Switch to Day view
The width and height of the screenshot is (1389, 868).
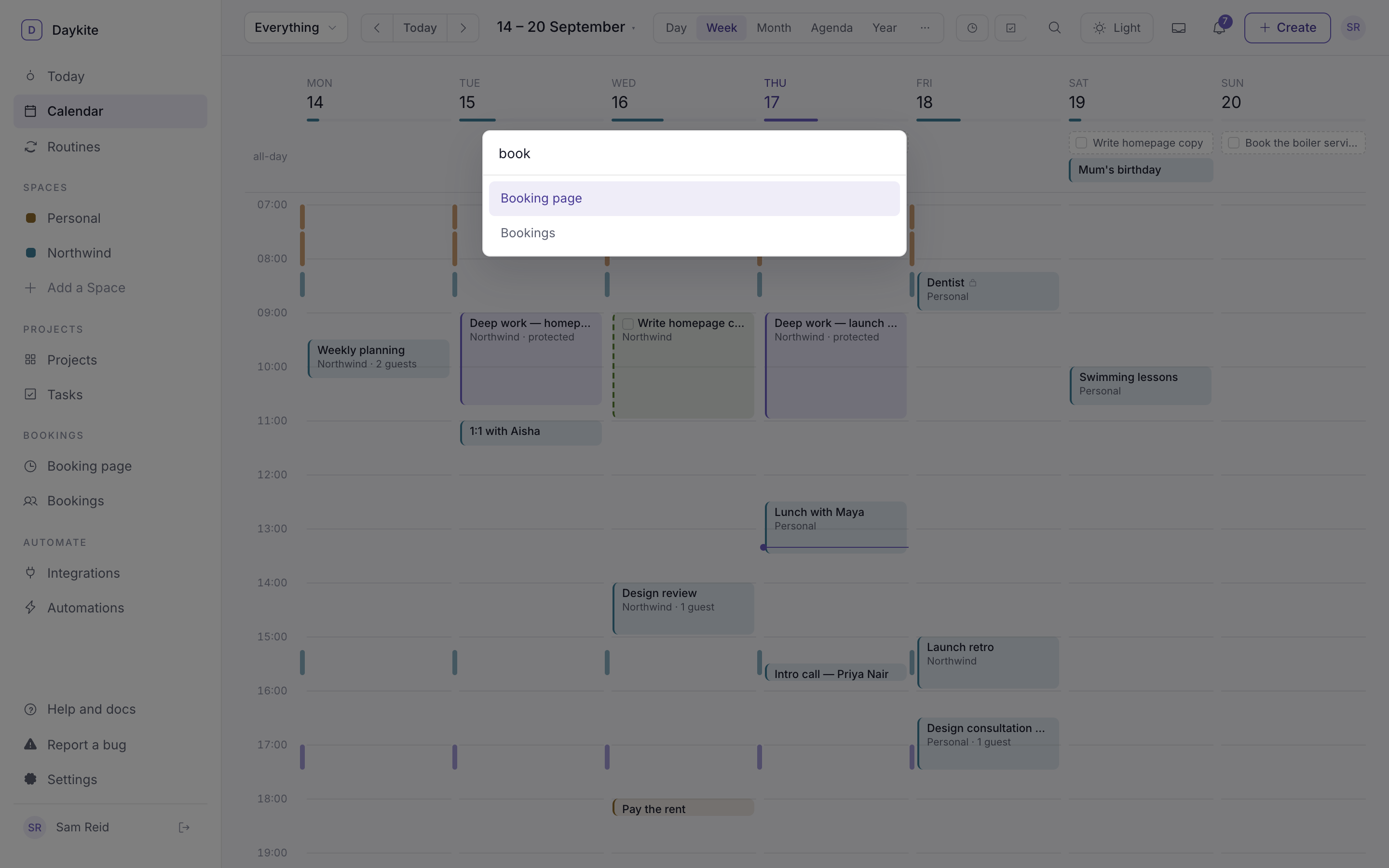coord(676,27)
